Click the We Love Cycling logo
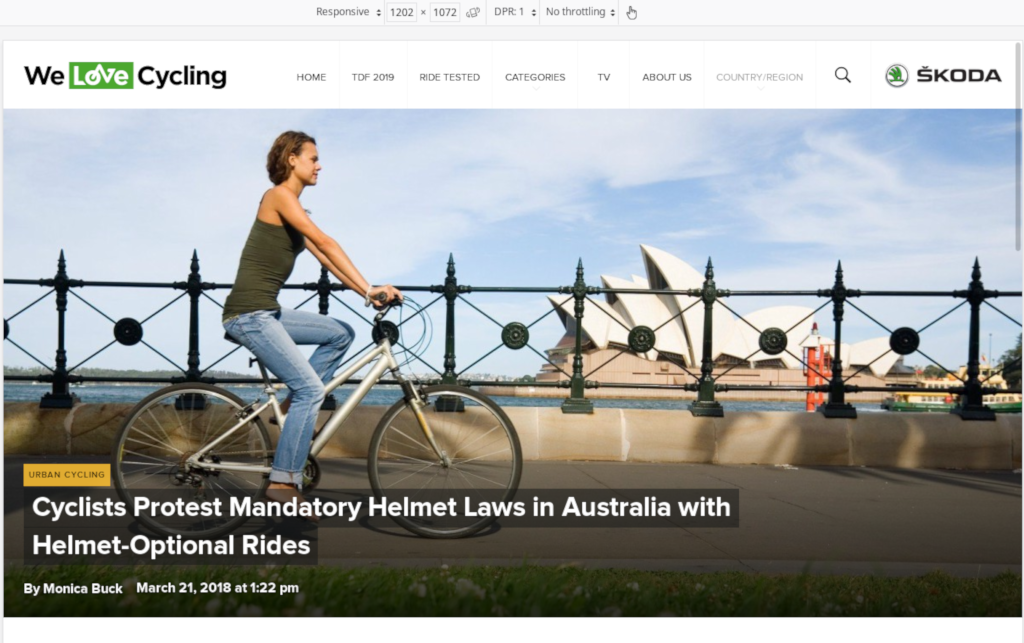1024x643 pixels. pyautogui.click(x=125, y=76)
